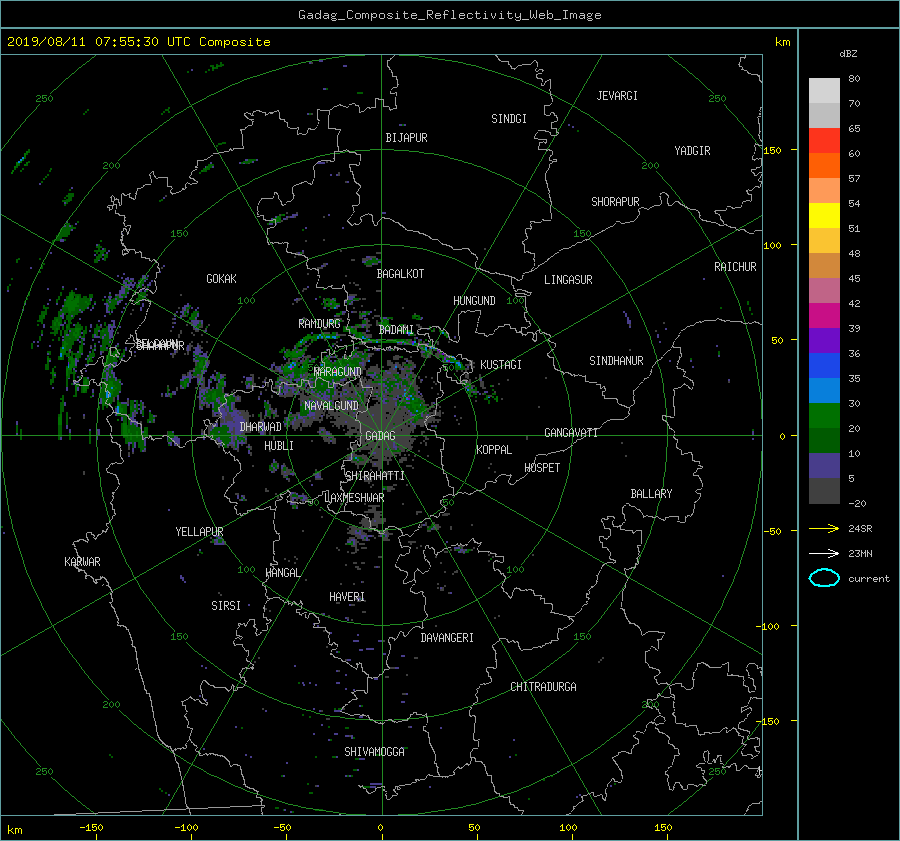
Task: Click the red 60 dBZ legend swatch
Action: tap(824, 140)
